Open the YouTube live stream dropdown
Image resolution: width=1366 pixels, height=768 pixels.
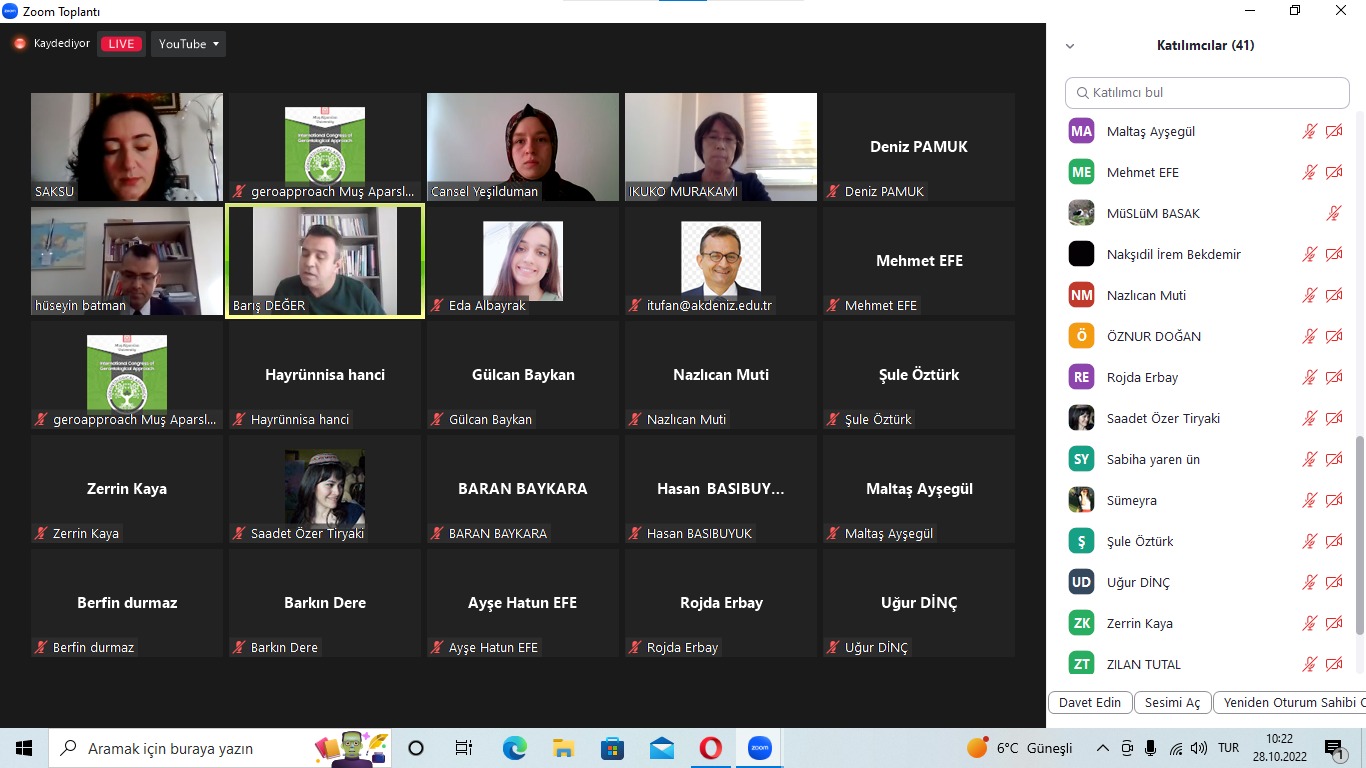tap(188, 44)
